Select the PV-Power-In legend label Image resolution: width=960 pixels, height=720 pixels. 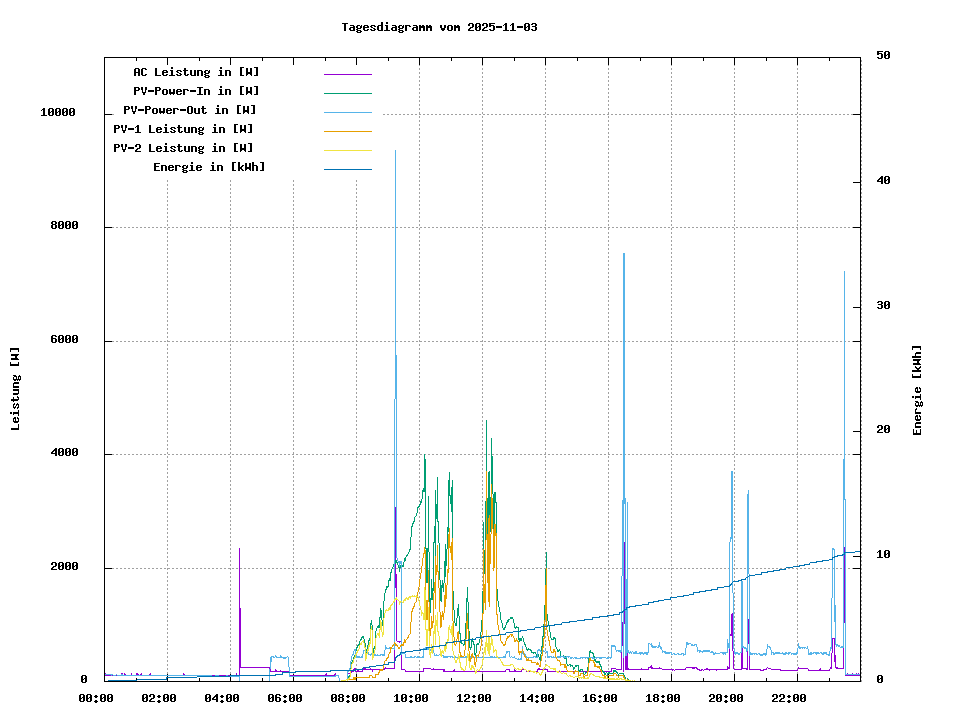point(196,91)
